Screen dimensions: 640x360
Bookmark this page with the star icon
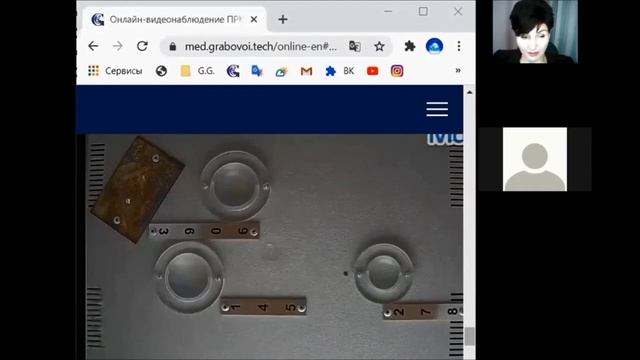(x=379, y=47)
